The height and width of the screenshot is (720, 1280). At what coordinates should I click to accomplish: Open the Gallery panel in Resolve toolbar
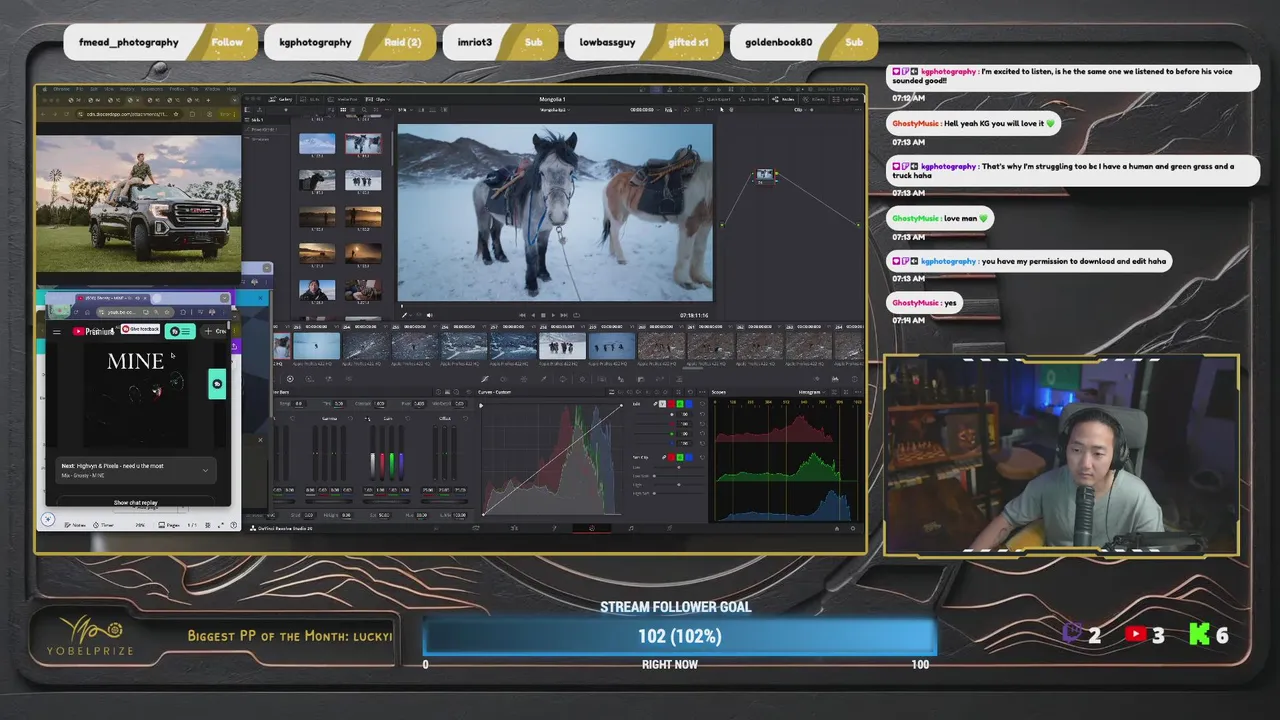coord(282,99)
